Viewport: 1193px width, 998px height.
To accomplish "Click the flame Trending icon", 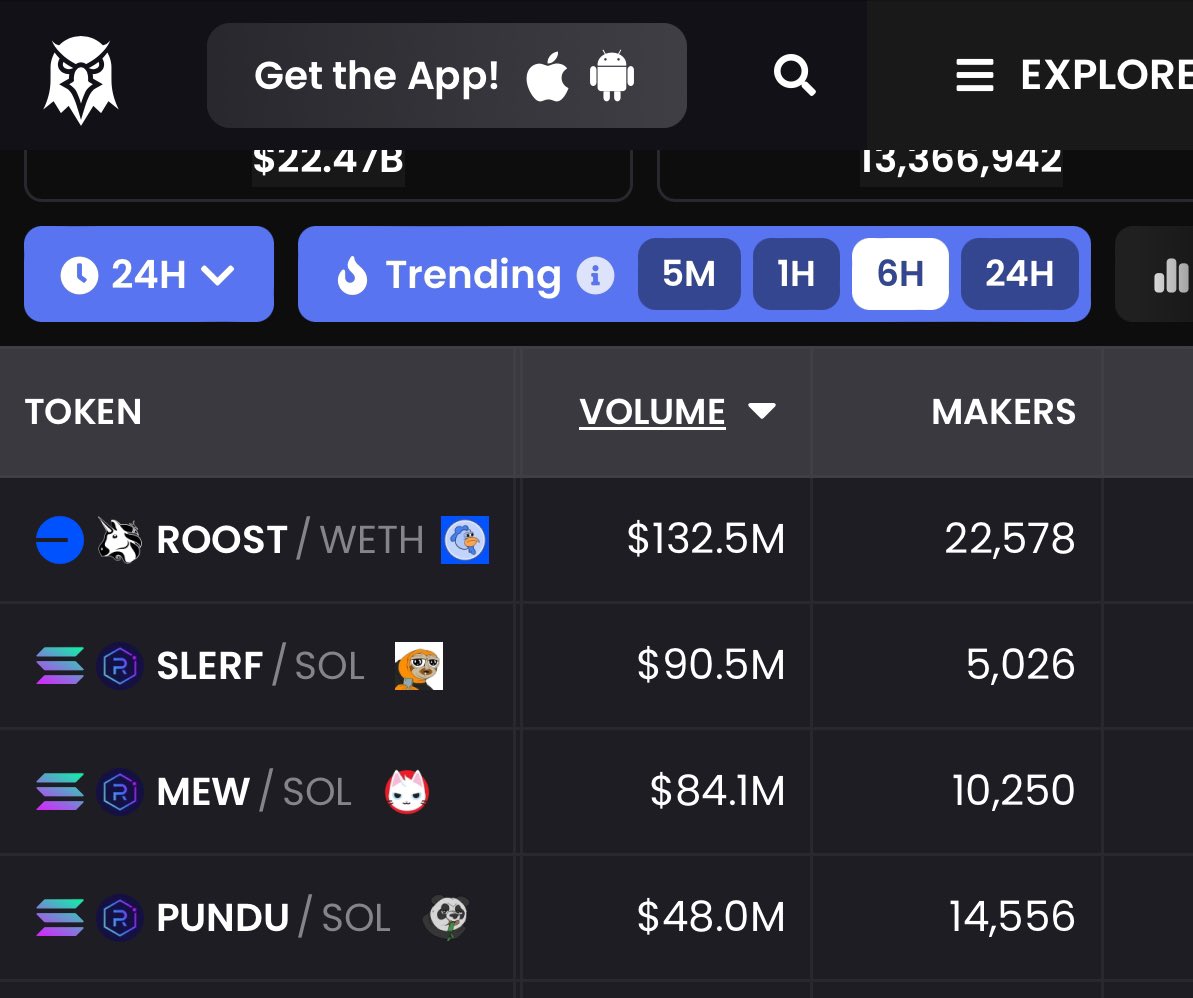I will (352, 275).
